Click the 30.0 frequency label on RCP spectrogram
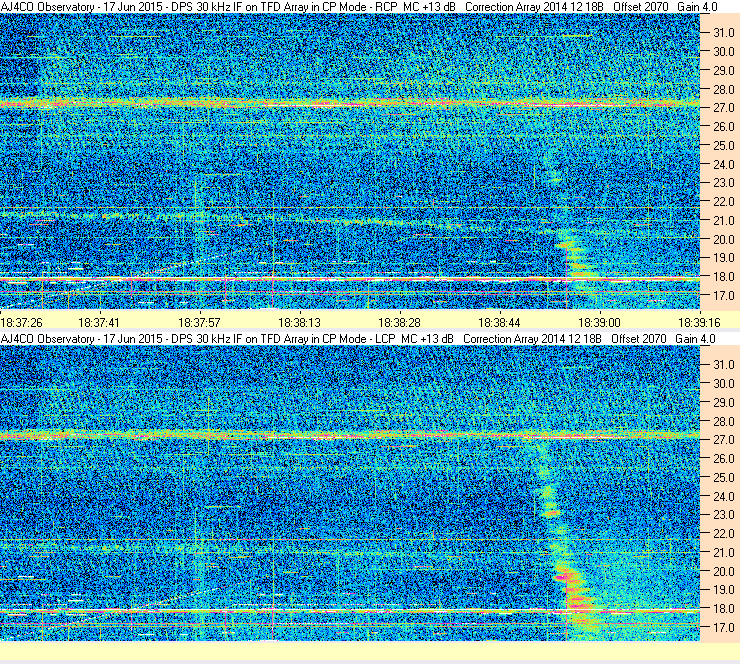740x664 pixels. point(723,52)
